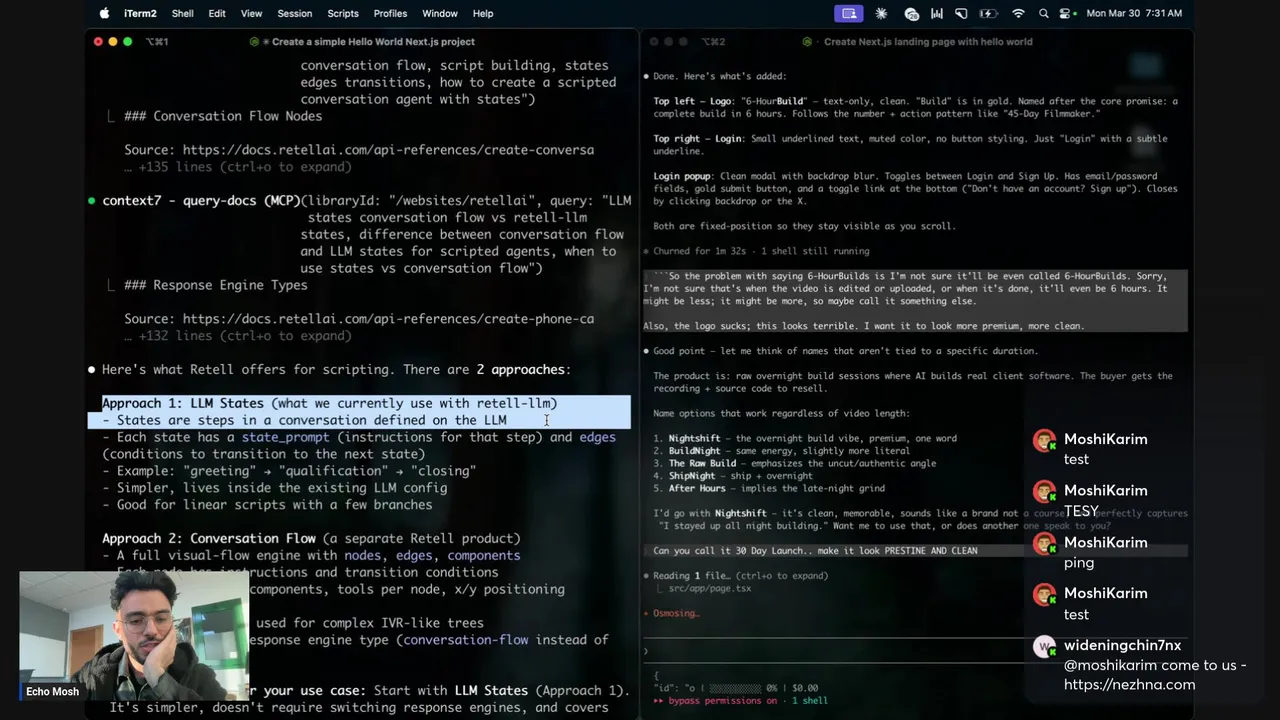Open the iTerm2 application menu
Screen dimensions: 1280x720
[x=140, y=13]
